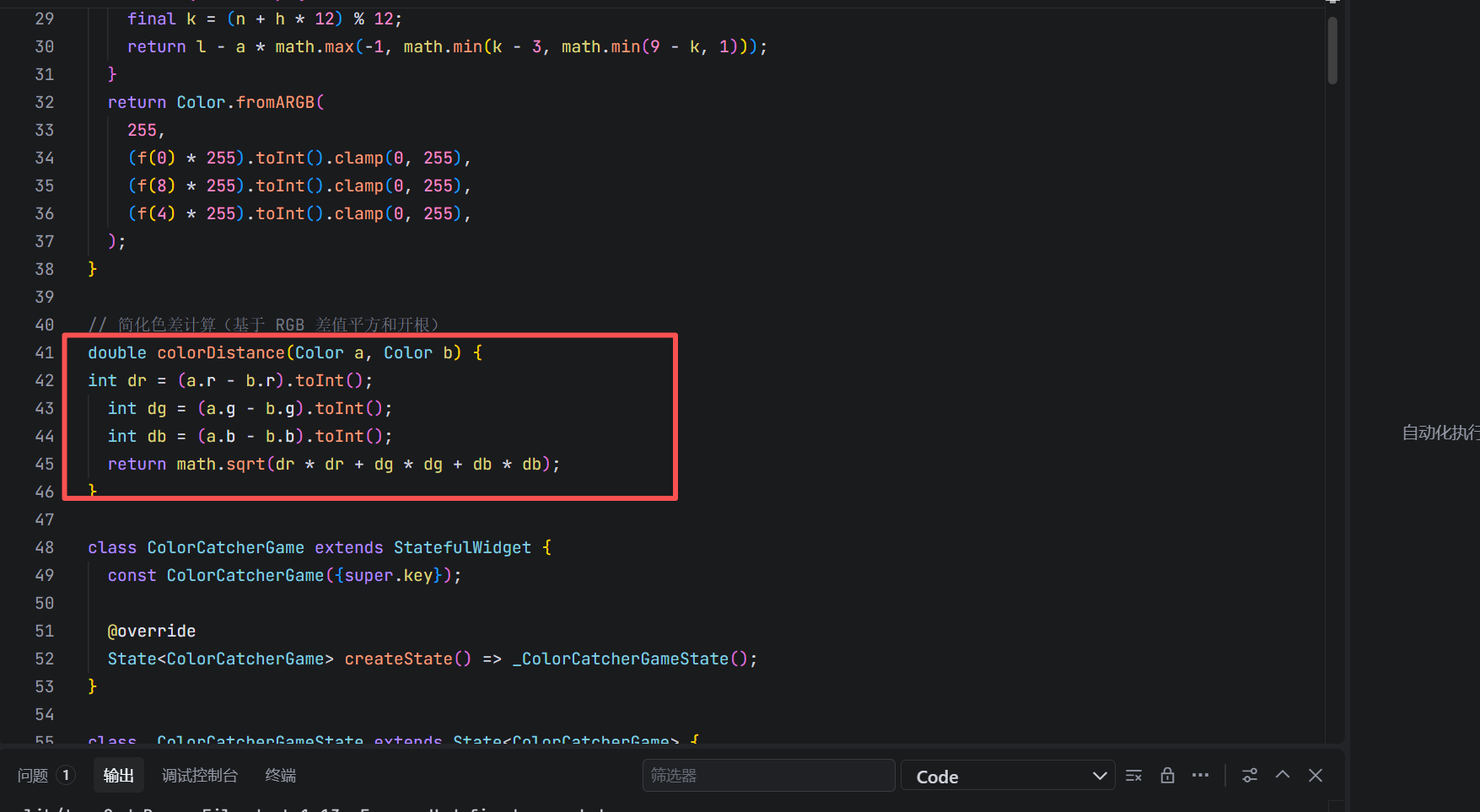The width and height of the screenshot is (1480, 812).
Task: Click 'int db' declaration on line 44
Action: pos(137,436)
